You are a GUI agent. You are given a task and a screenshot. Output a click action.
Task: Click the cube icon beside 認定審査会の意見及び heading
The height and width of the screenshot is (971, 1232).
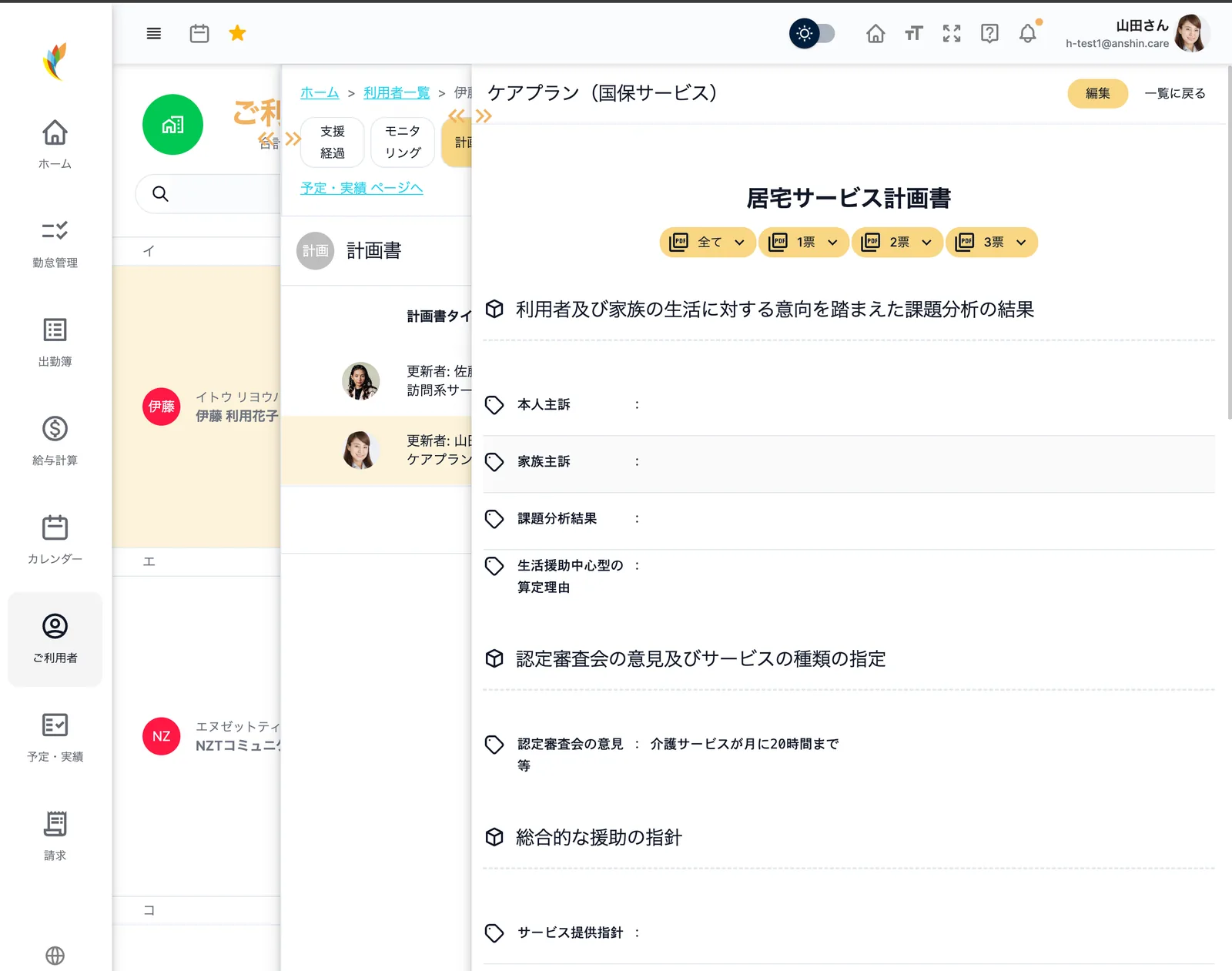[494, 659]
